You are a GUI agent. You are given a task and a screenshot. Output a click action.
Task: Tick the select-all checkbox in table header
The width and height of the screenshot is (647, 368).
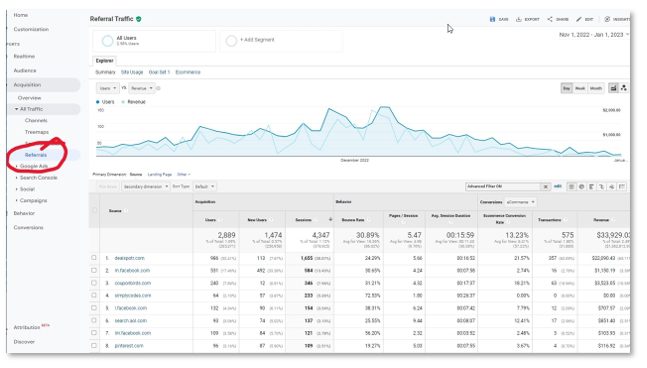(94, 210)
